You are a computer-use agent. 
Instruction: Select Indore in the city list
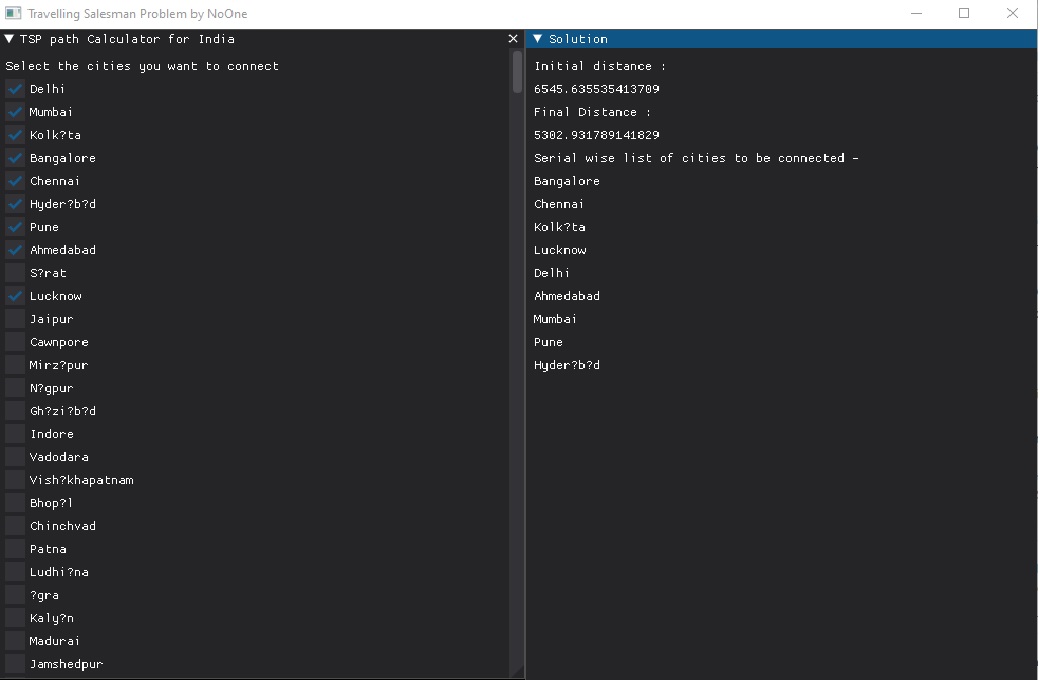click(x=13, y=434)
